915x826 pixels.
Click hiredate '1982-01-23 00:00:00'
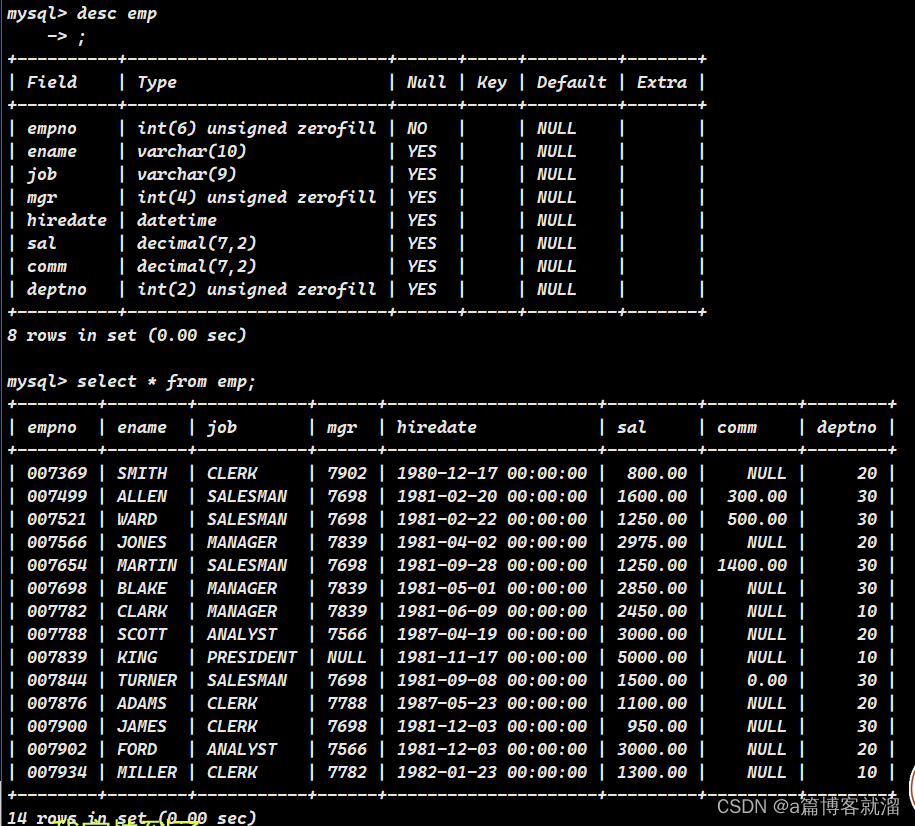coord(492,772)
